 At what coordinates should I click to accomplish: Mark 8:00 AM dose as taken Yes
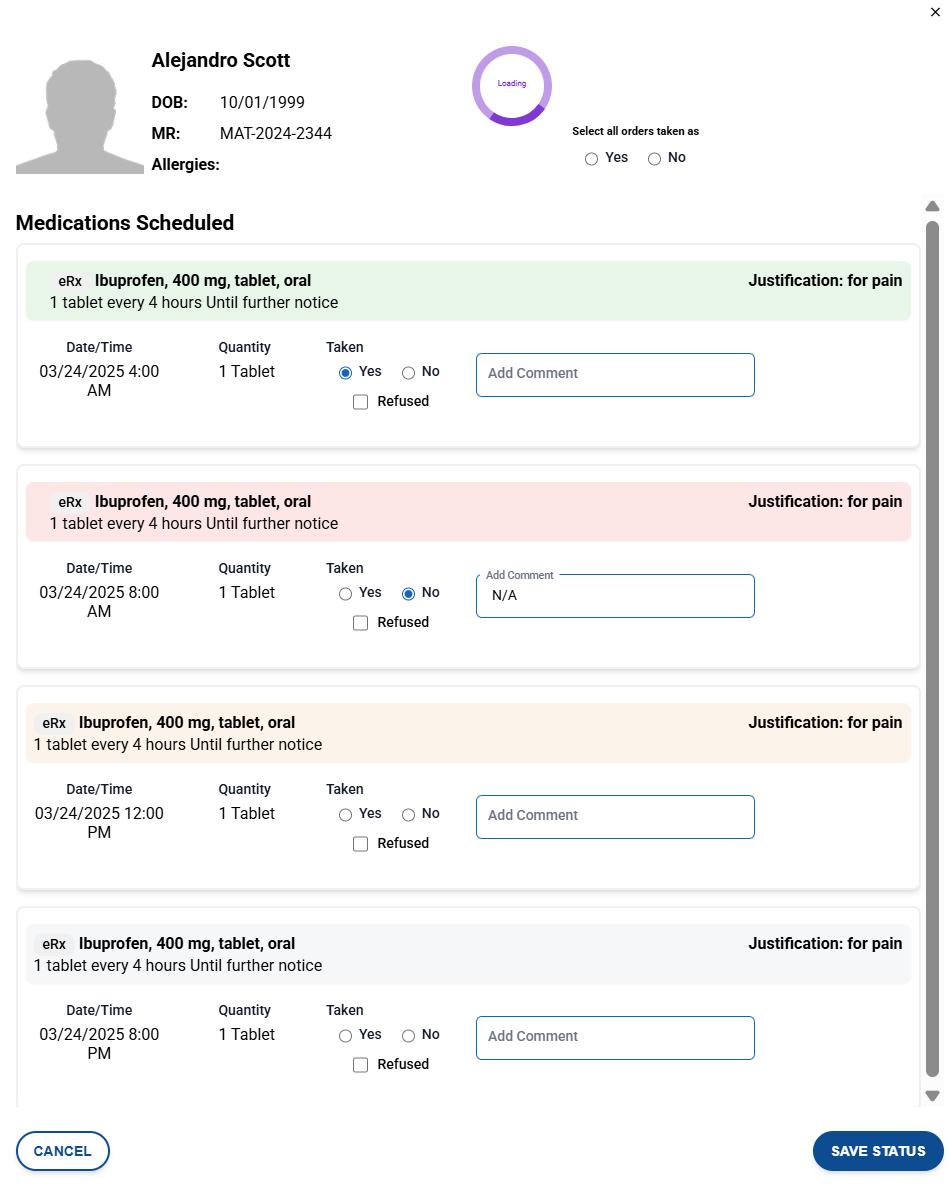346,594
